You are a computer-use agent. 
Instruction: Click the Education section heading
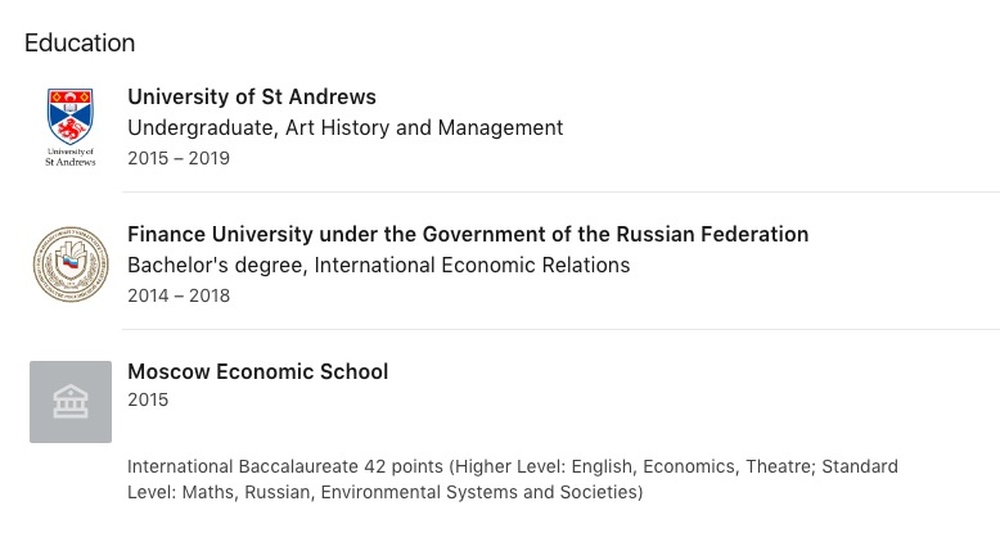80,43
